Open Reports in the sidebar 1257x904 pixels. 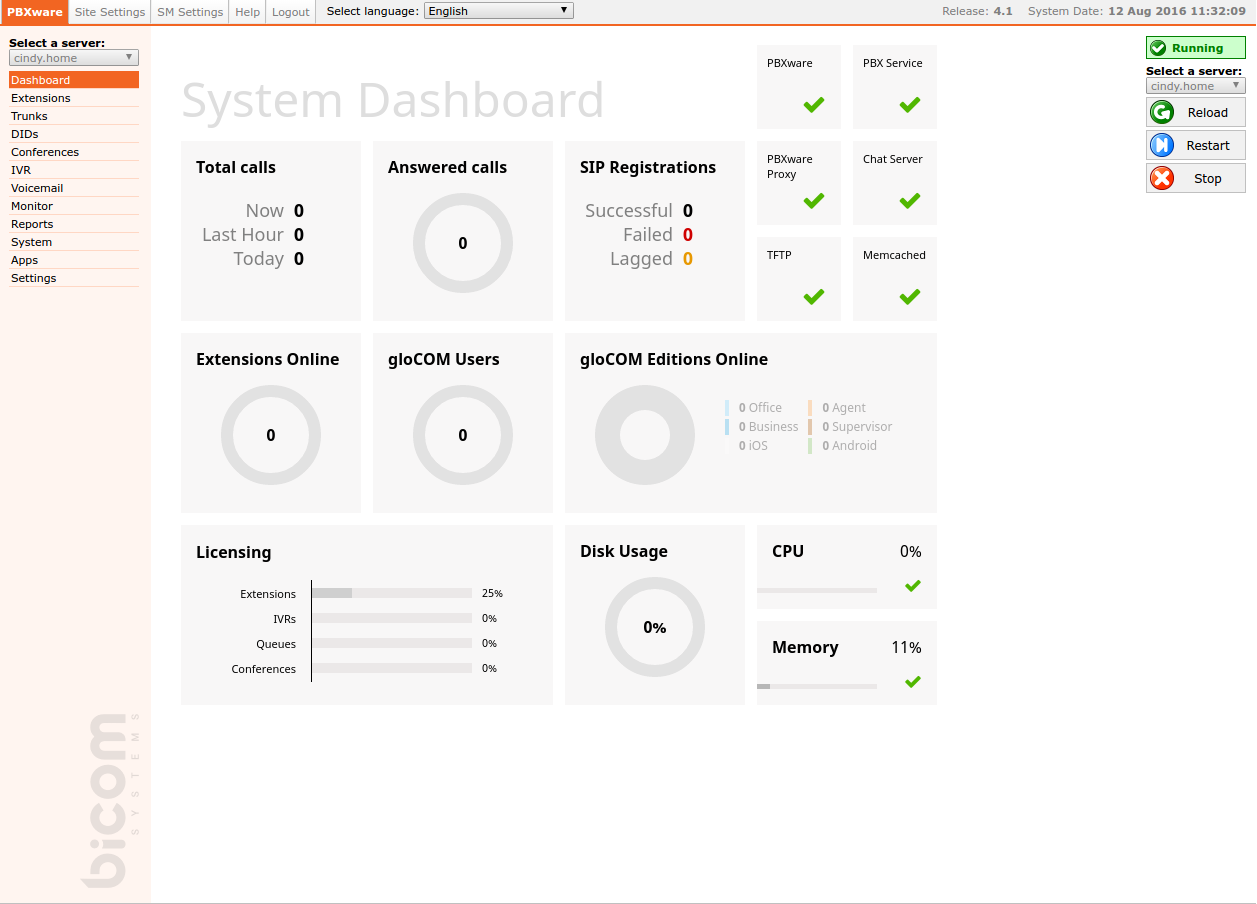(x=74, y=224)
